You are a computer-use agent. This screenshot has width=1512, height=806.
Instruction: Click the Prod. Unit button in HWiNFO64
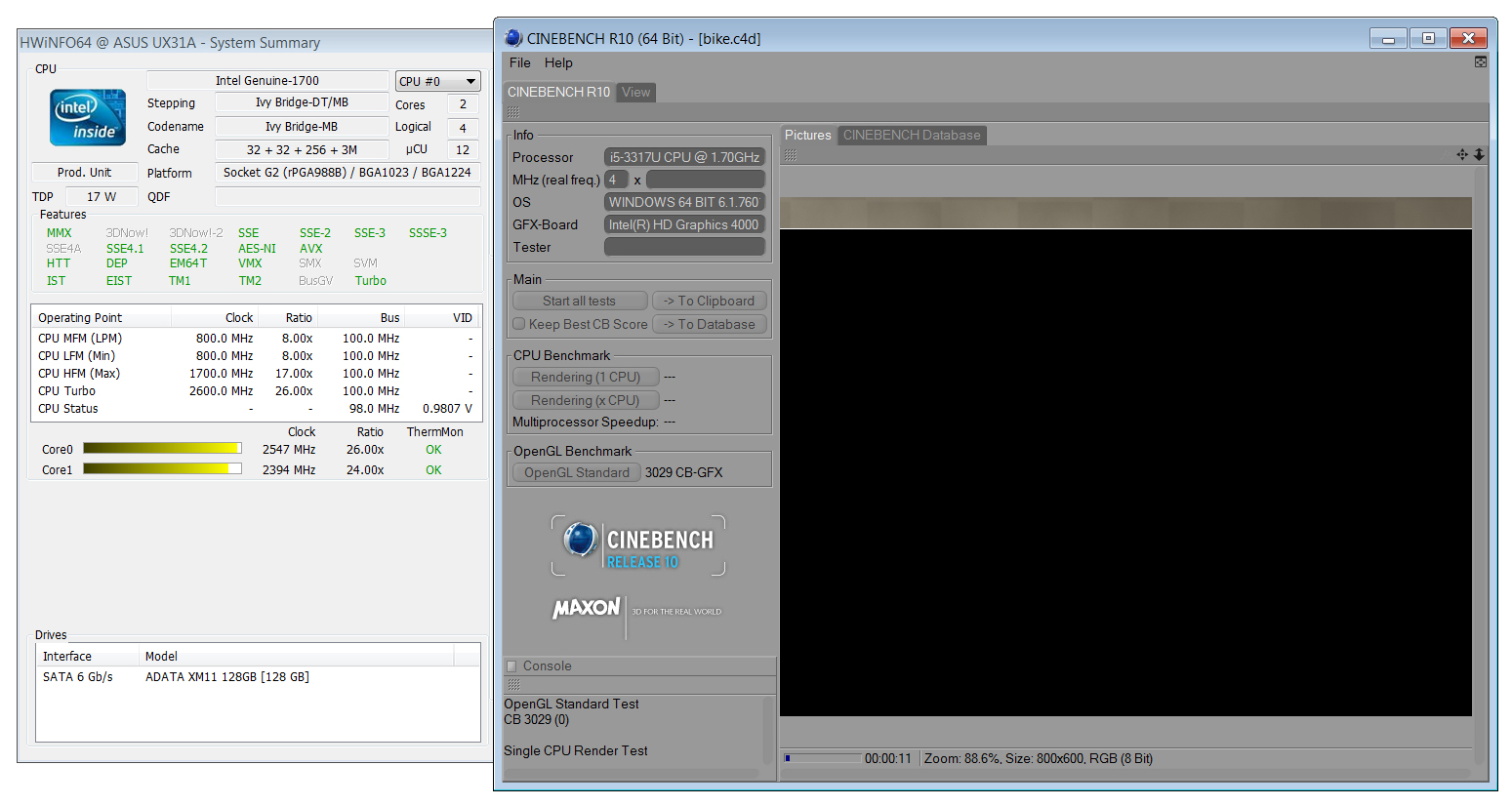click(84, 172)
